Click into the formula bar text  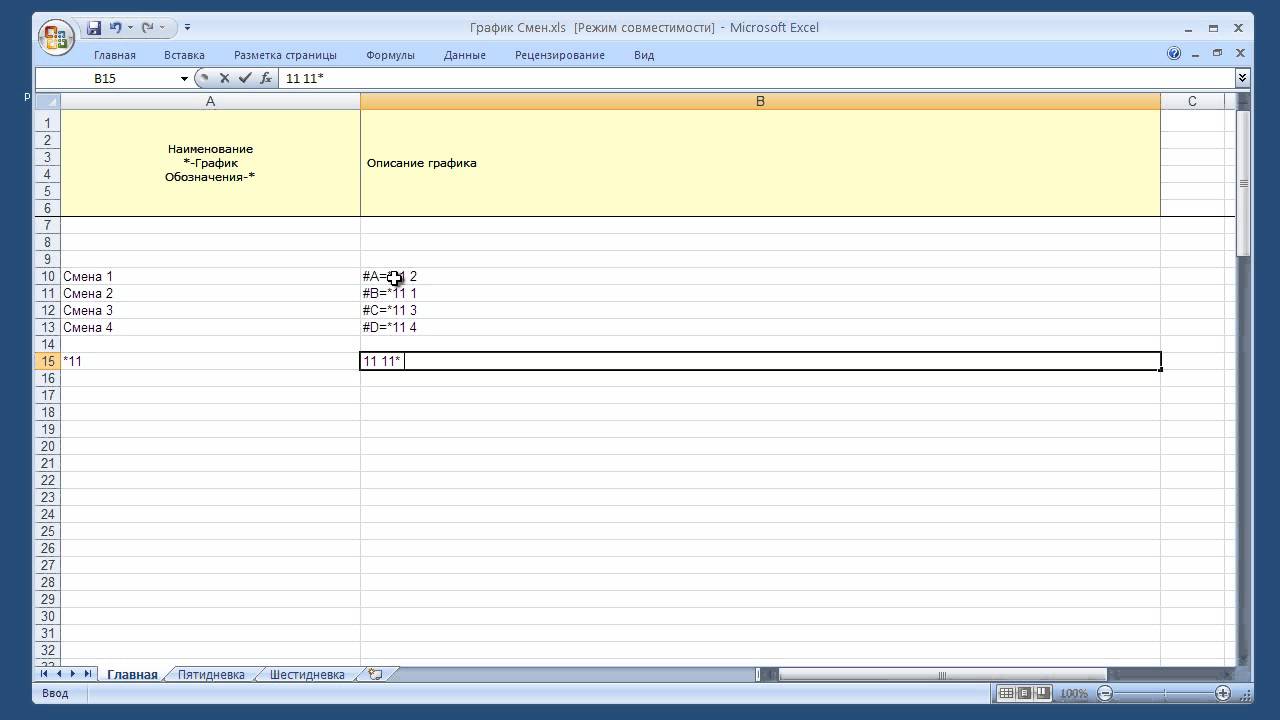[x=757, y=78]
